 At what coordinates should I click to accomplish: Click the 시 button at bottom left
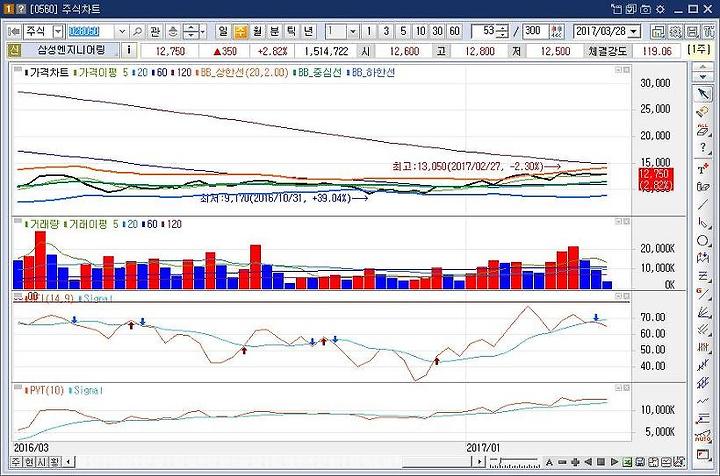[x=41, y=461]
